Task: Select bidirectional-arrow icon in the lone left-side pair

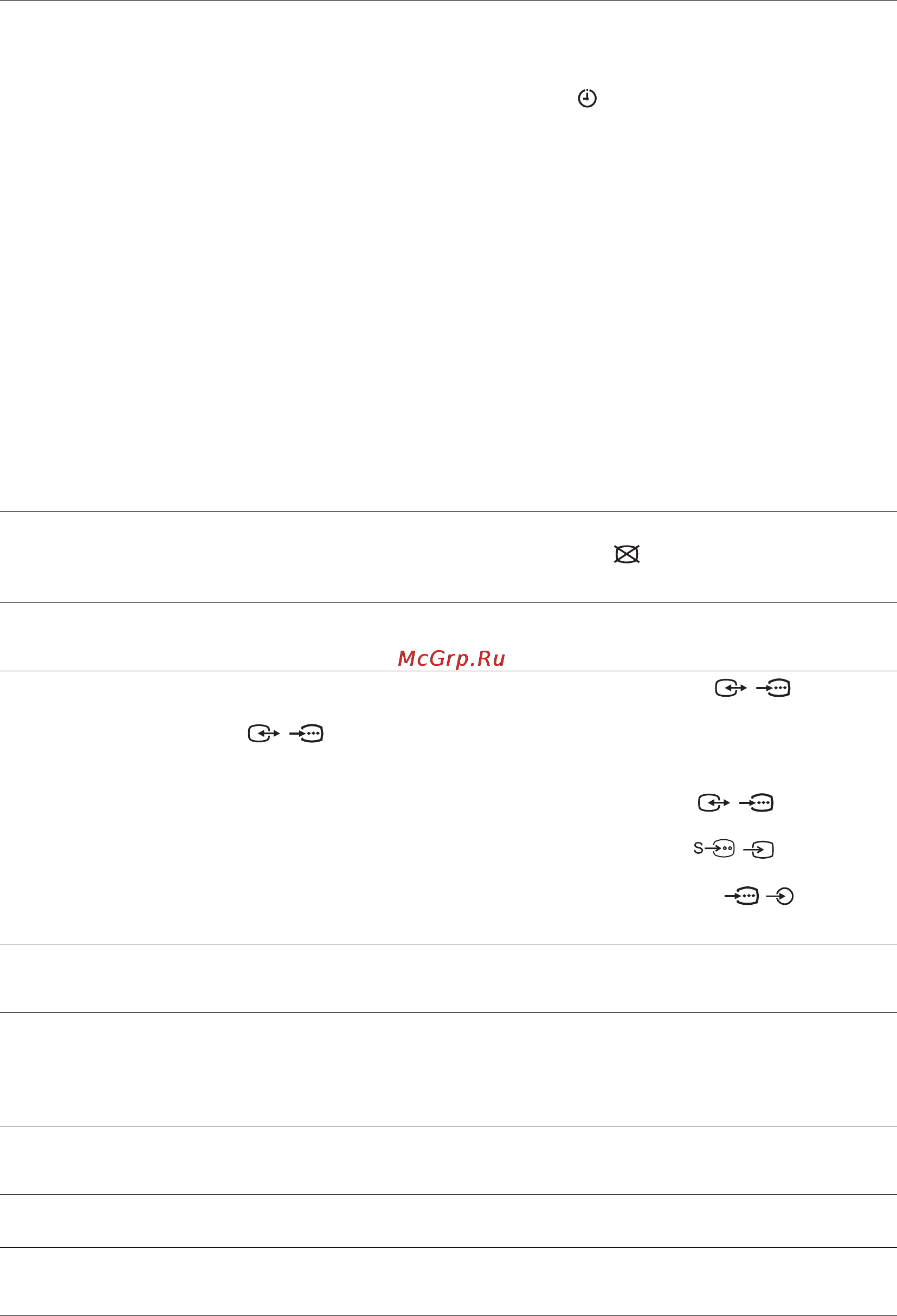Action: [264, 734]
